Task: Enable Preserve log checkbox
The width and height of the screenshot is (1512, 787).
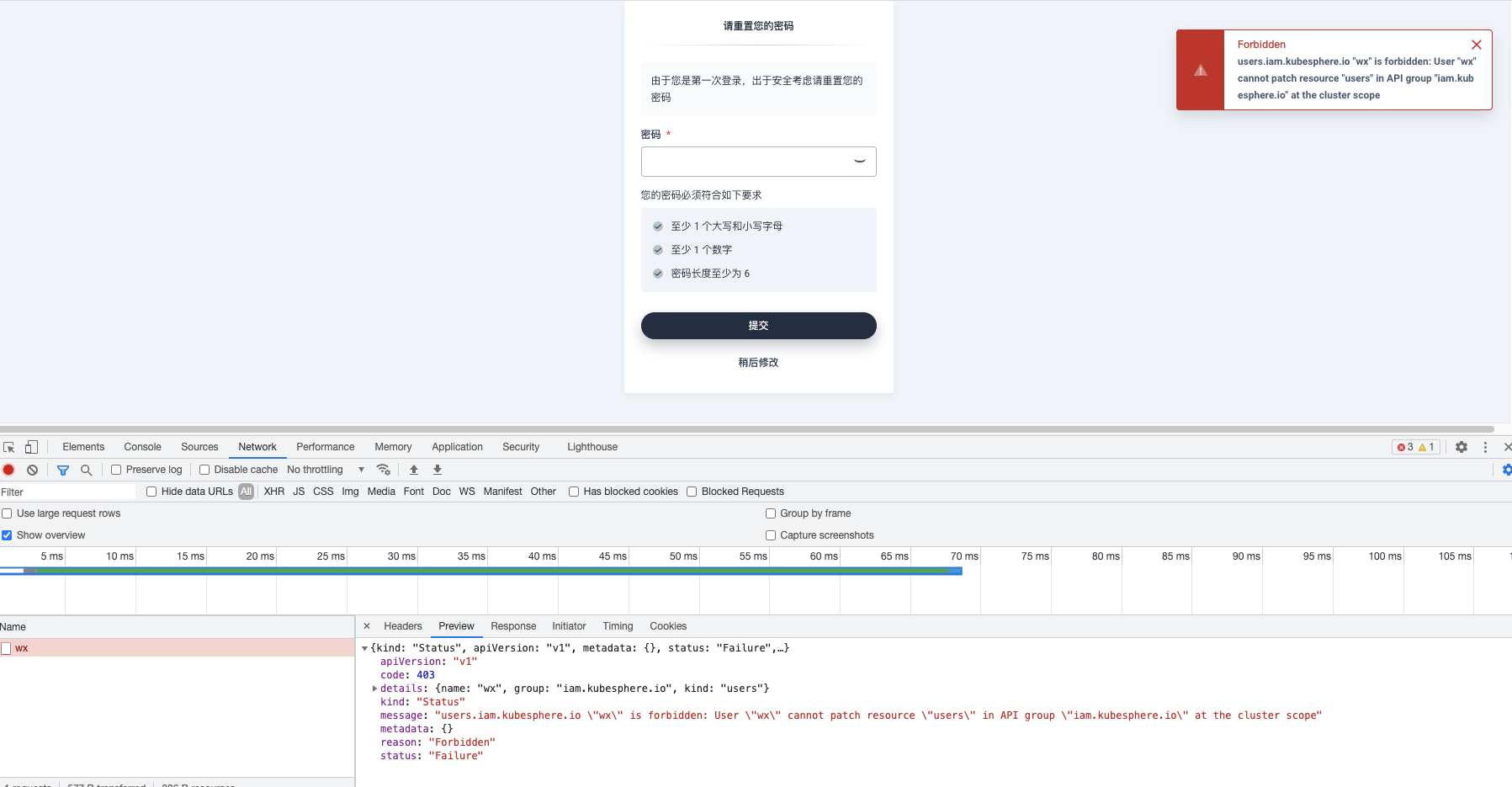Action: click(x=116, y=470)
